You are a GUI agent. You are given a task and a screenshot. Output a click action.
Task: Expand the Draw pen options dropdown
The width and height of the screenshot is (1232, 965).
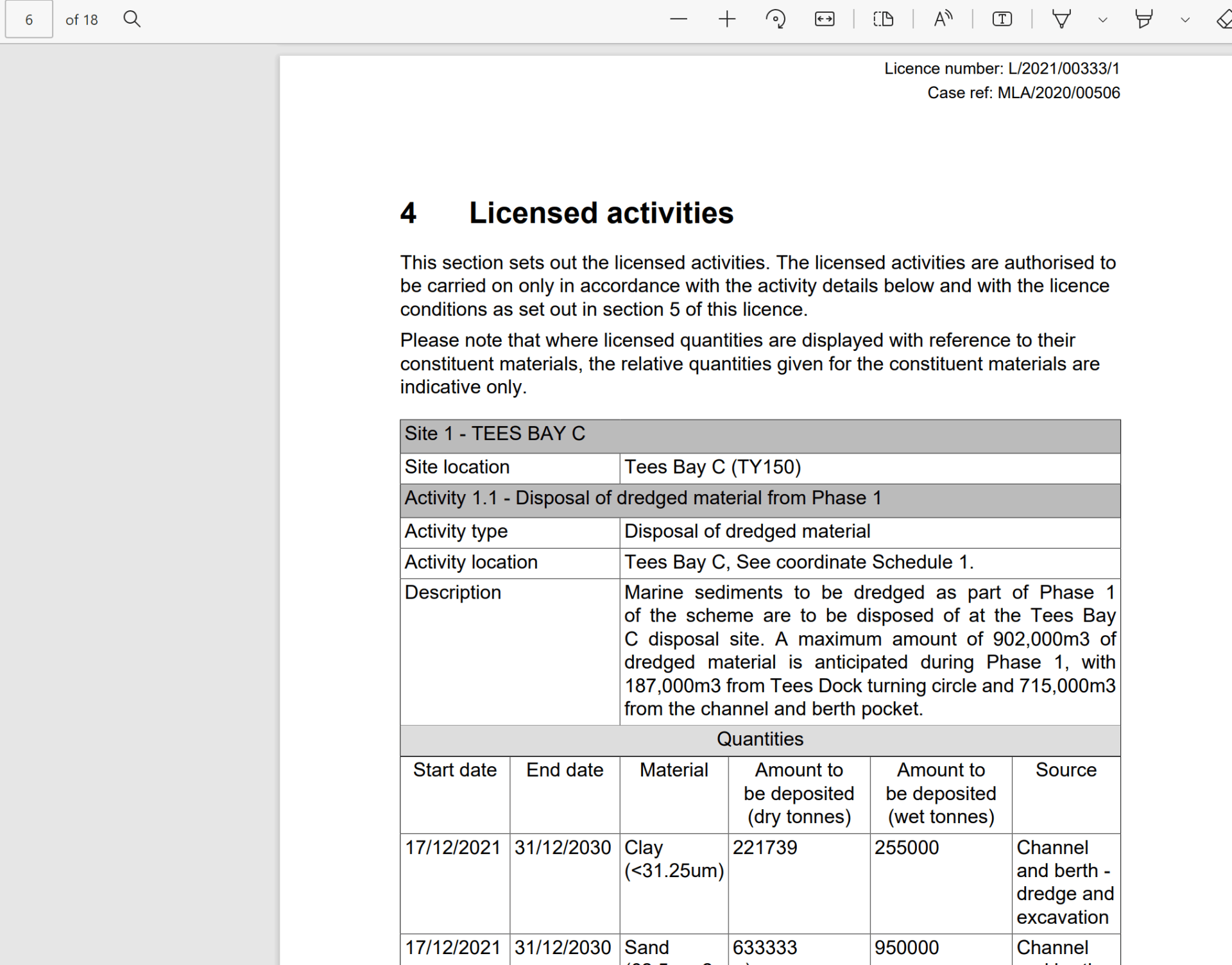pyautogui.click(x=1103, y=20)
